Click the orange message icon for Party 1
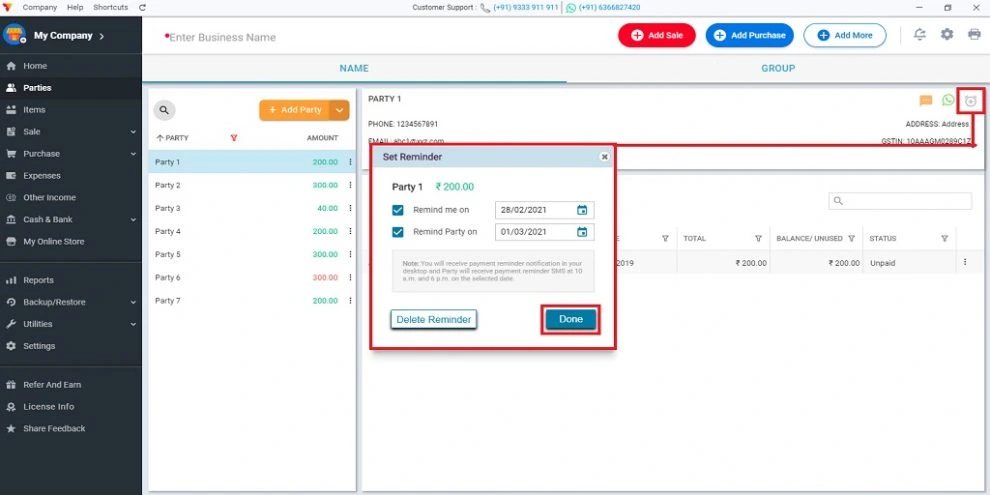The image size is (990, 495). pos(926,100)
